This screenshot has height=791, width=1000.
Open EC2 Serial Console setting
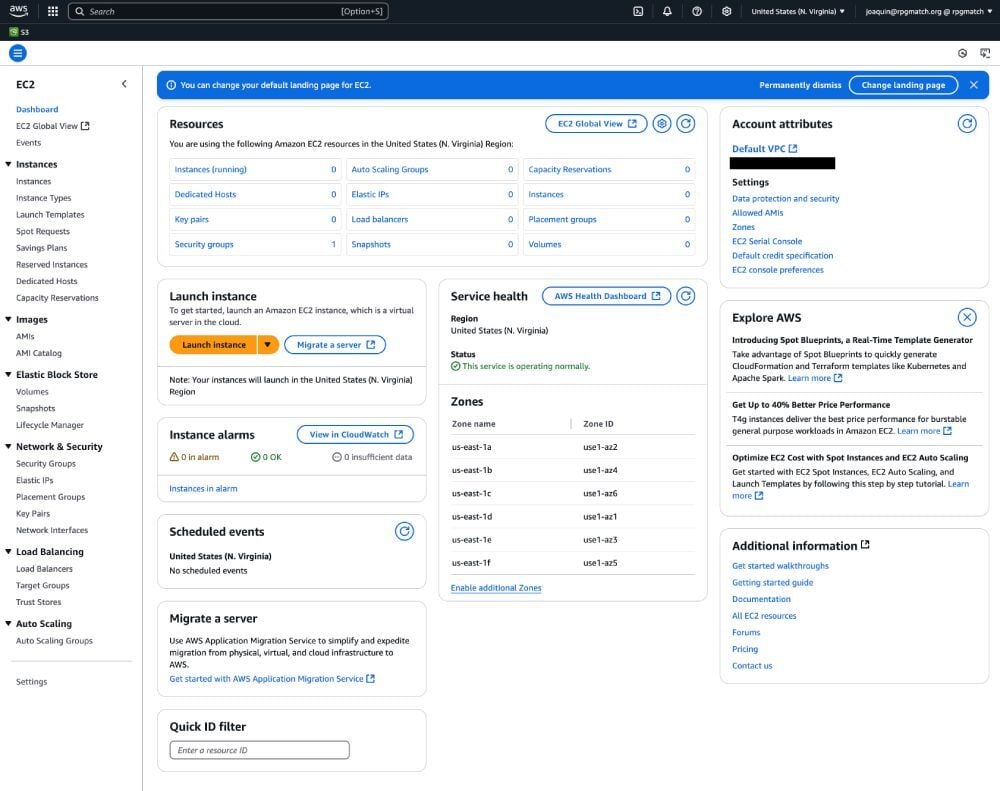tap(767, 242)
